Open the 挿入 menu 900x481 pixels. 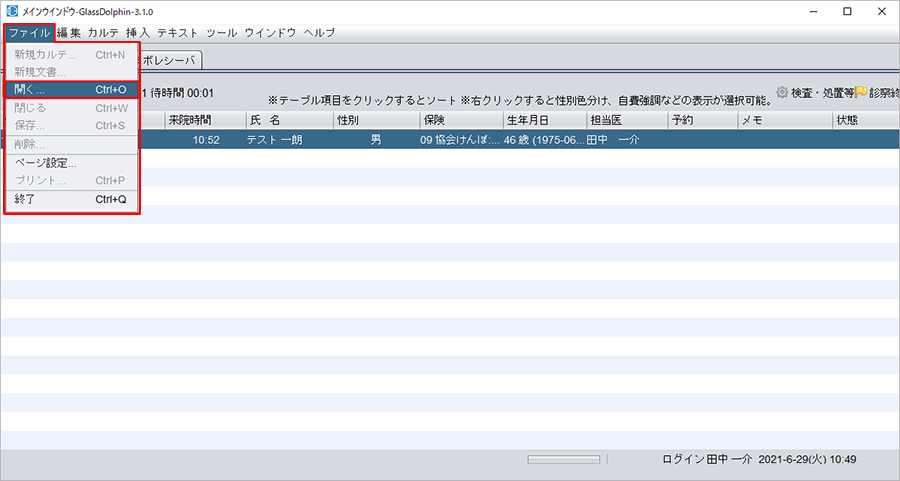click(x=138, y=33)
